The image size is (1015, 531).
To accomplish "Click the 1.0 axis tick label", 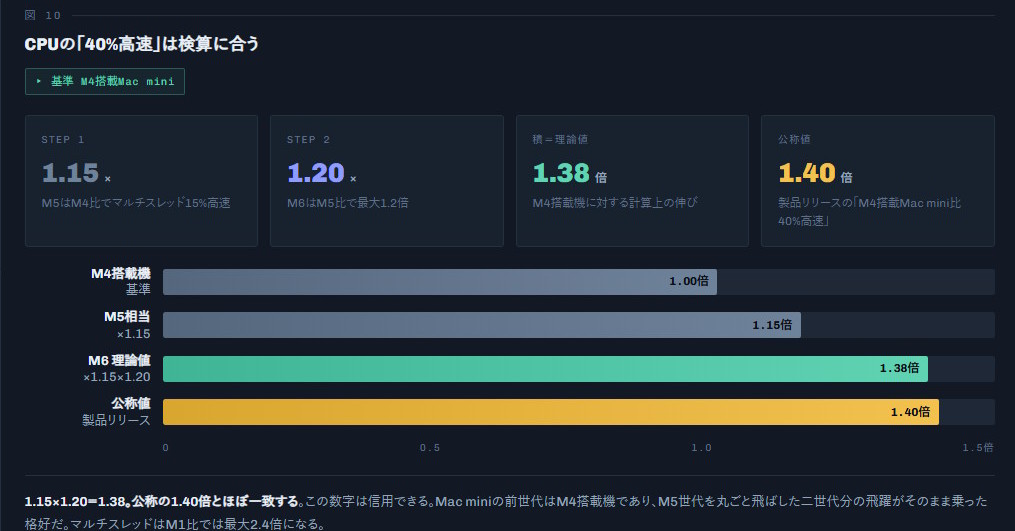I will click(701, 447).
